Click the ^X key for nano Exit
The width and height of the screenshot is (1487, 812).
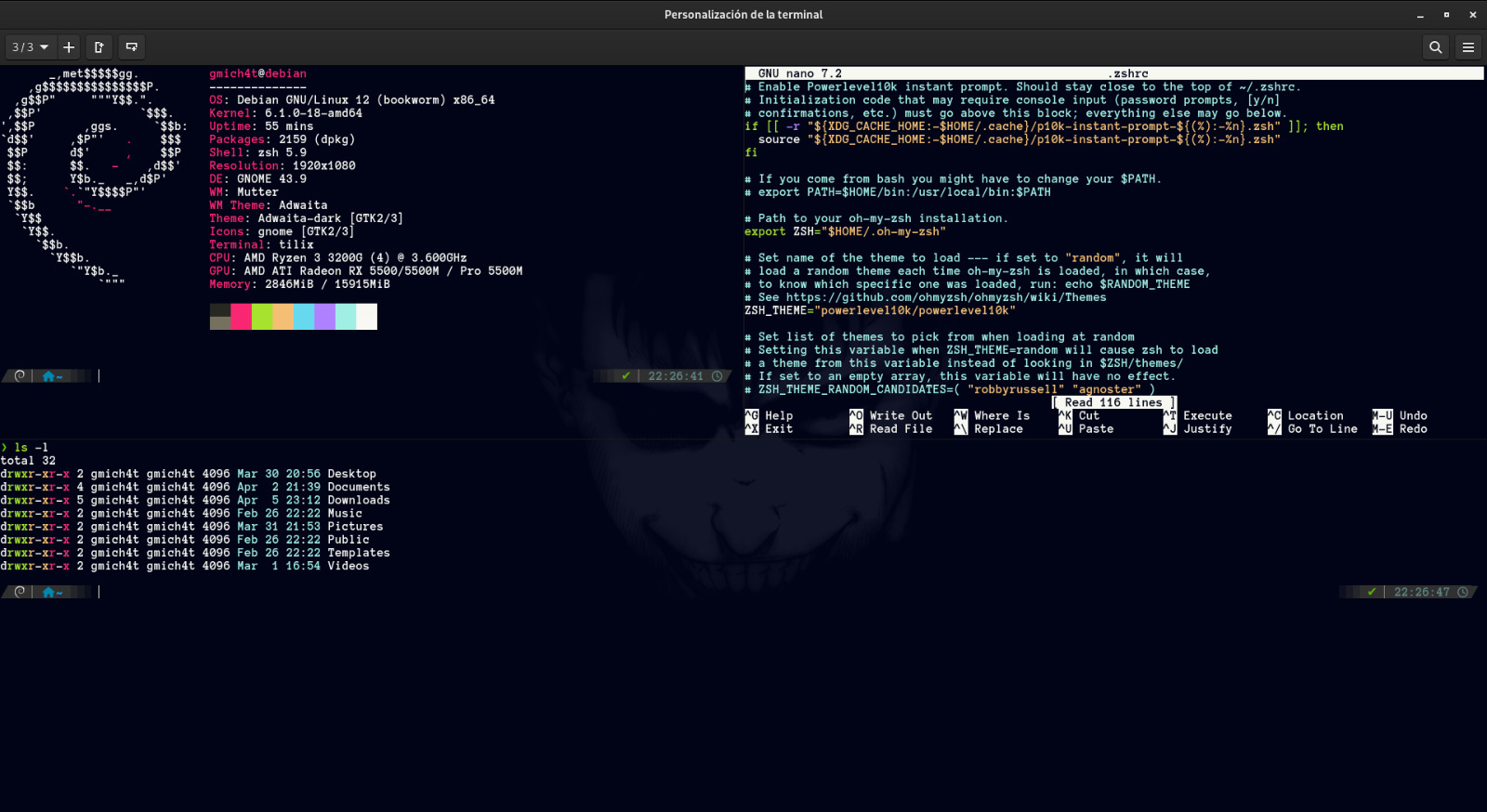coord(752,428)
